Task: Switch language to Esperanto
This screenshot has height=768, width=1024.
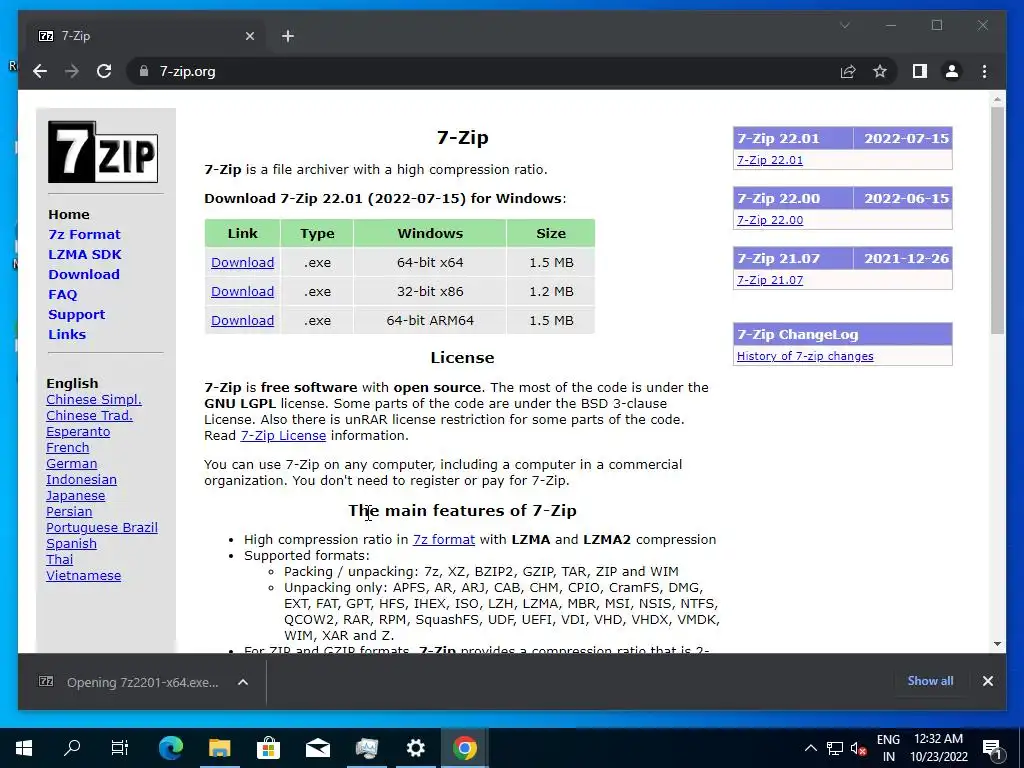Action: (78, 432)
